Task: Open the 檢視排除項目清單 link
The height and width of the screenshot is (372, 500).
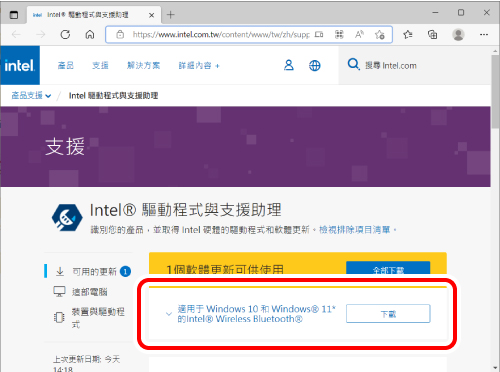Action: [355, 230]
